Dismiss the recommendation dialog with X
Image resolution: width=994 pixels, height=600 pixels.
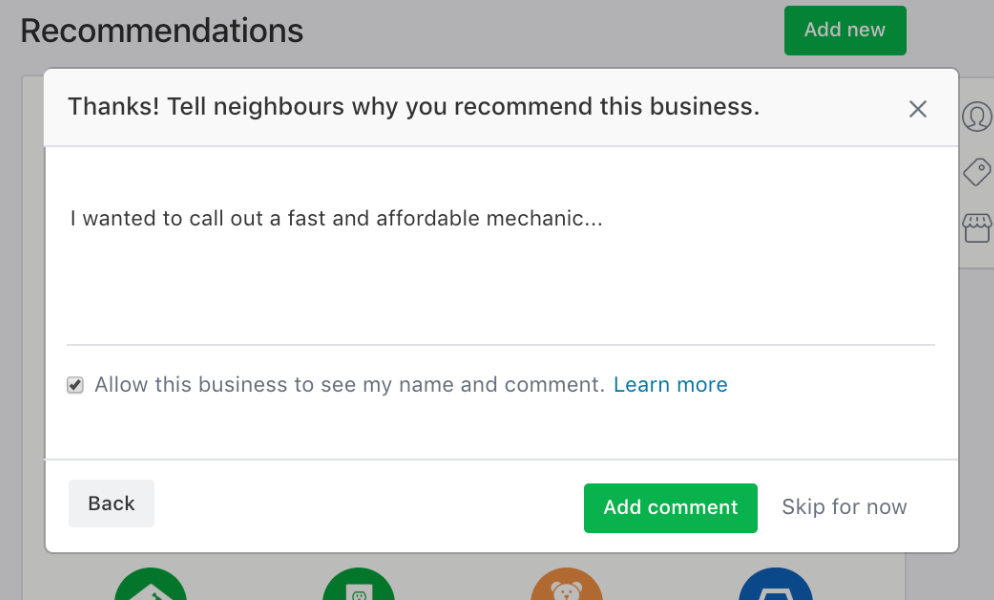pos(917,109)
